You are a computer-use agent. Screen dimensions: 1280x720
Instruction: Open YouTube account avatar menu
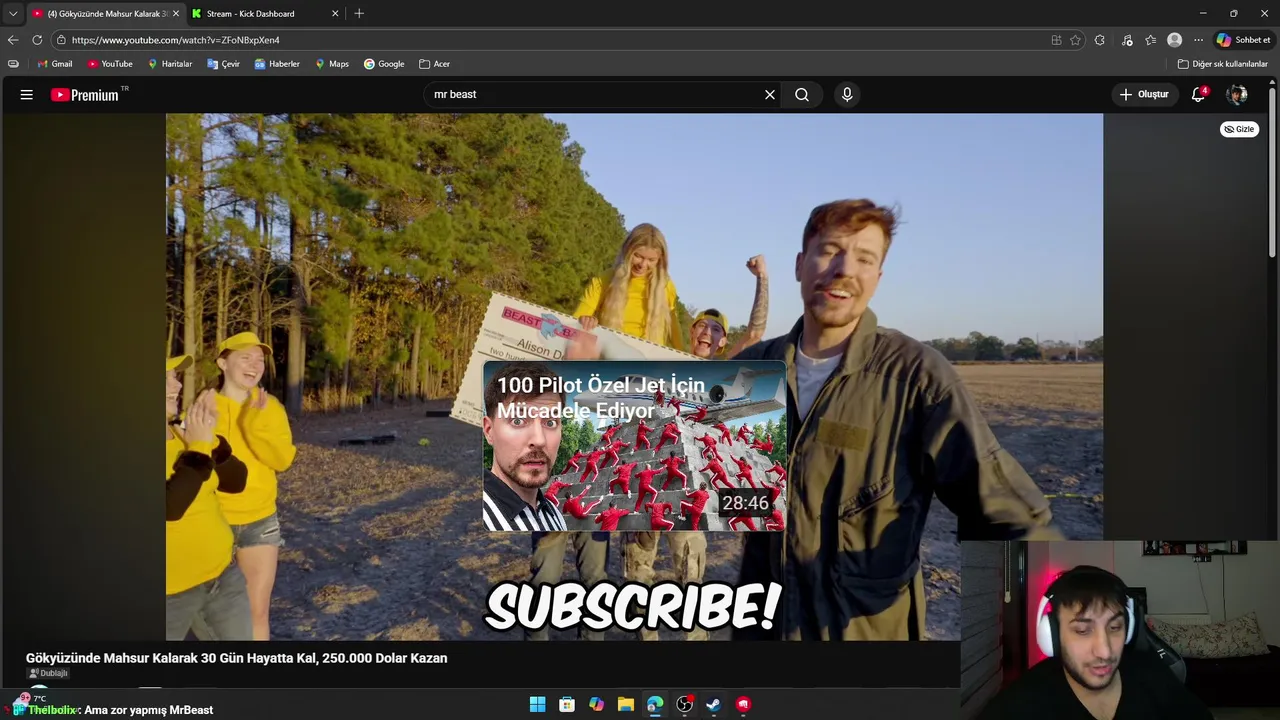1237,94
